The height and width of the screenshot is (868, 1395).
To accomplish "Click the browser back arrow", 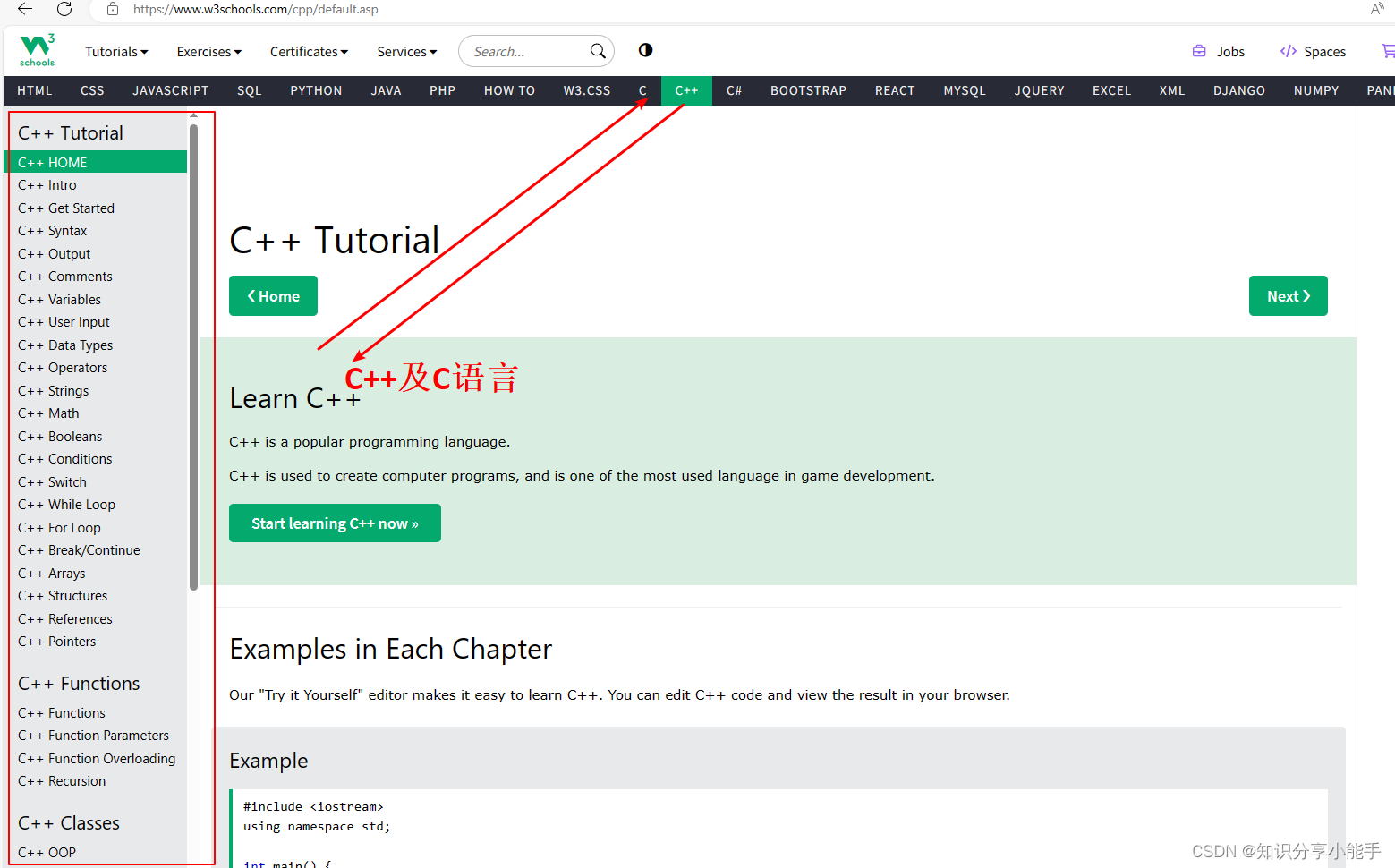I will coord(25,9).
